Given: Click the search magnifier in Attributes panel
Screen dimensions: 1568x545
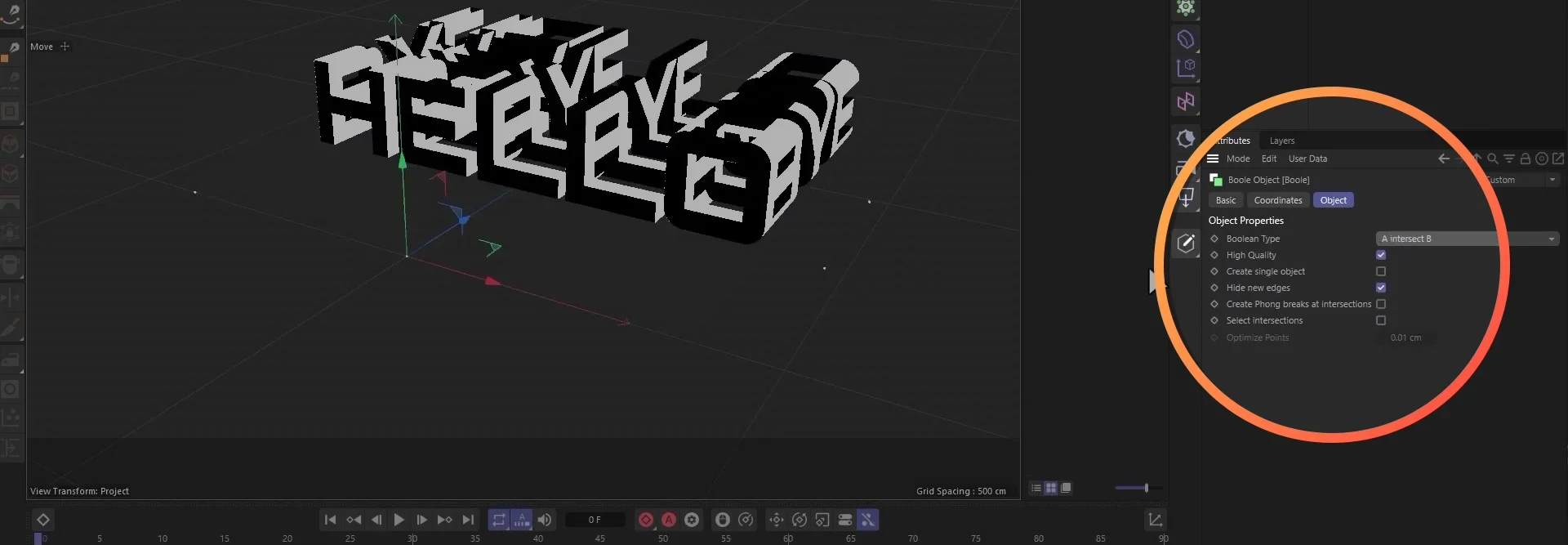Looking at the screenshot, I should [1493, 159].
